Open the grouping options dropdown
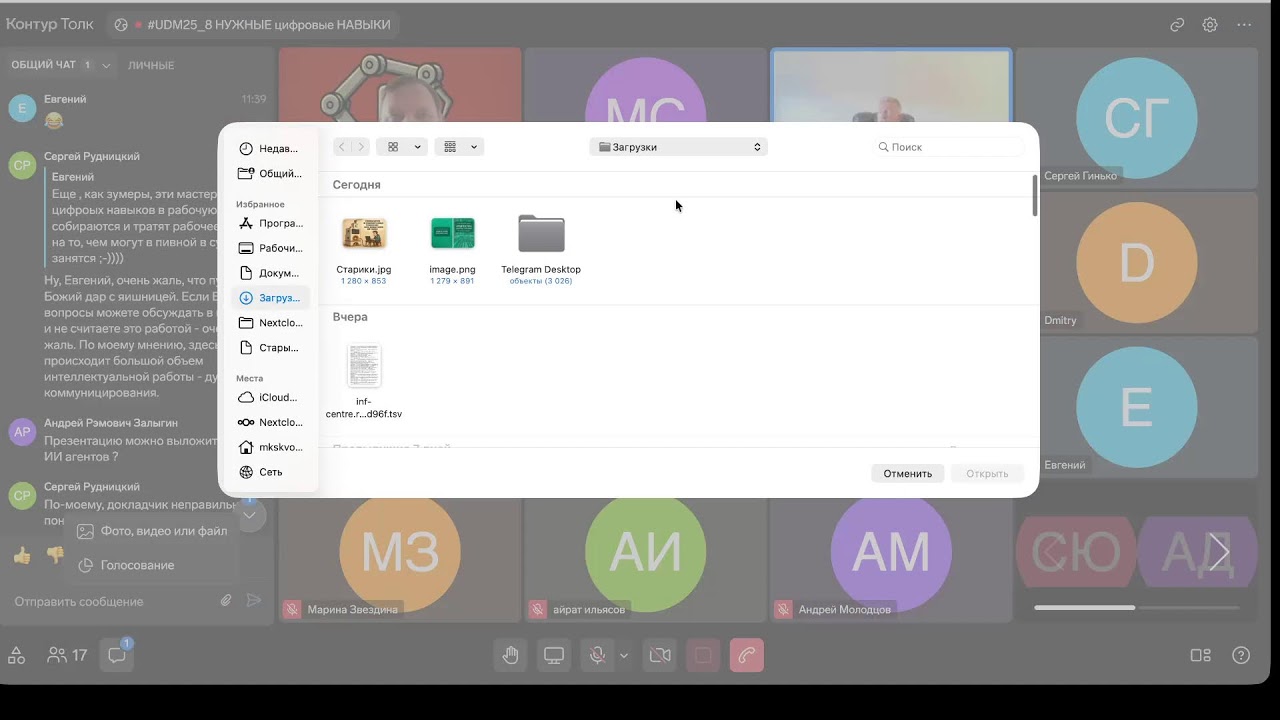 coord(459,147)
